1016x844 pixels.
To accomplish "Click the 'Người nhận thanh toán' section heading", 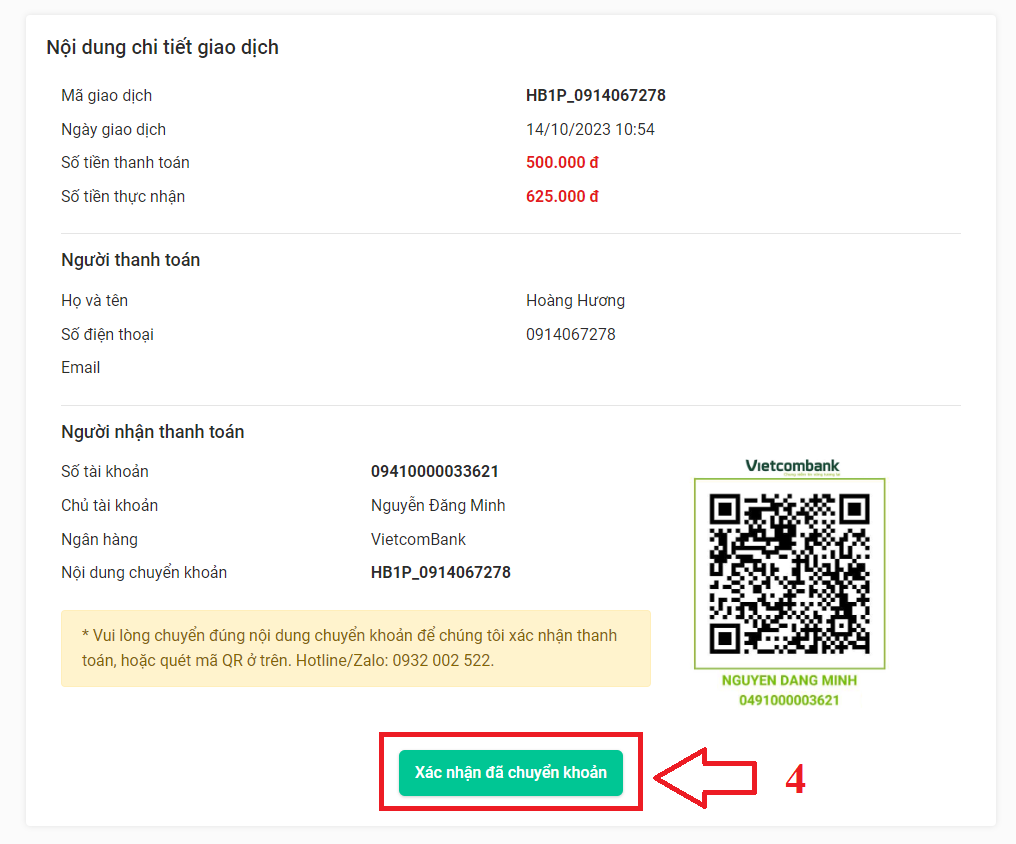I will click(x=152, y=432).
